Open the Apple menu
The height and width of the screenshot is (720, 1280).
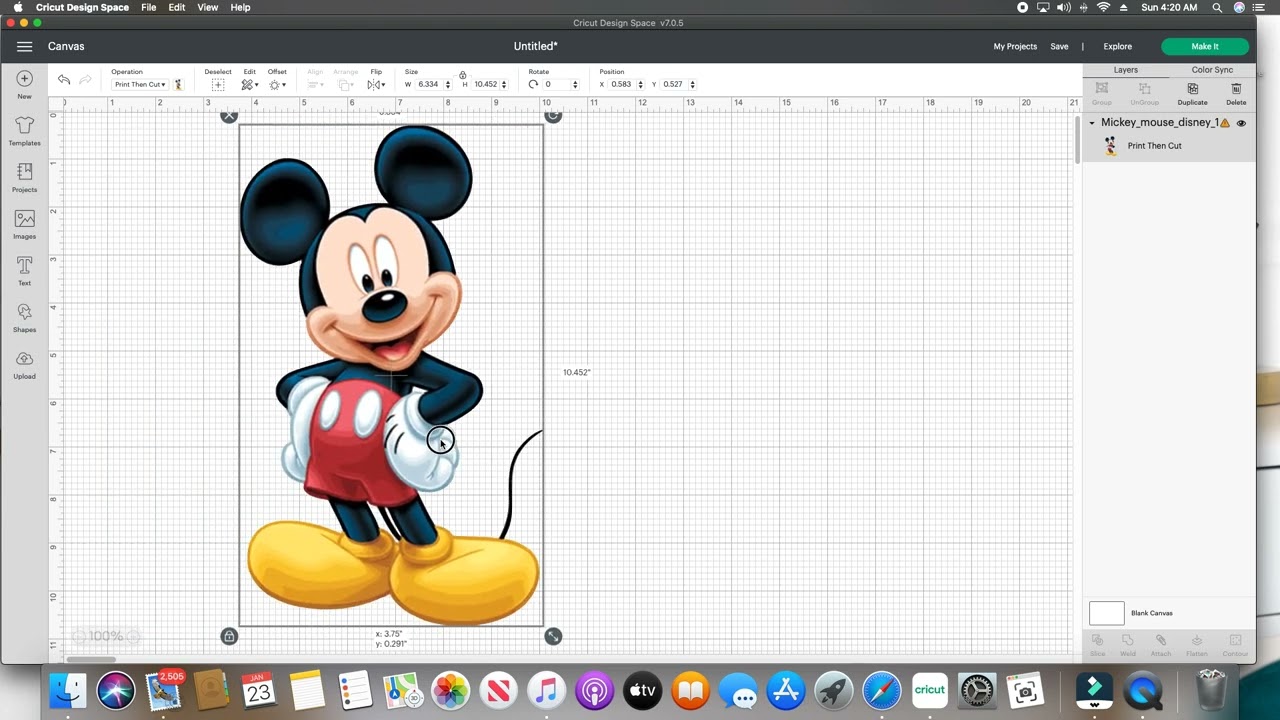pos(17,7)
